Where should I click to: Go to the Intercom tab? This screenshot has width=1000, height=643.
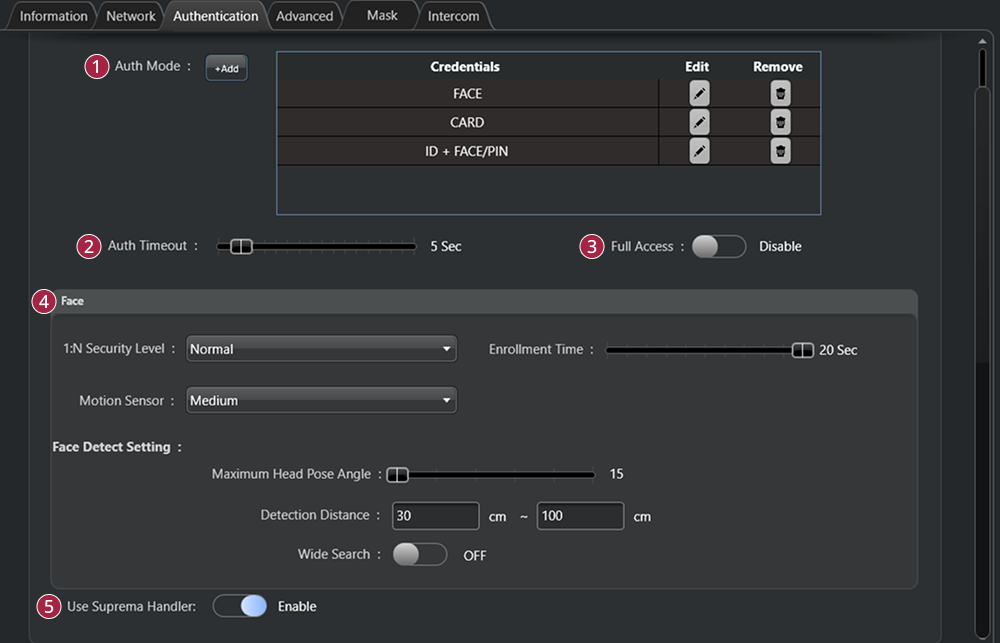click(x=453, y=16)
